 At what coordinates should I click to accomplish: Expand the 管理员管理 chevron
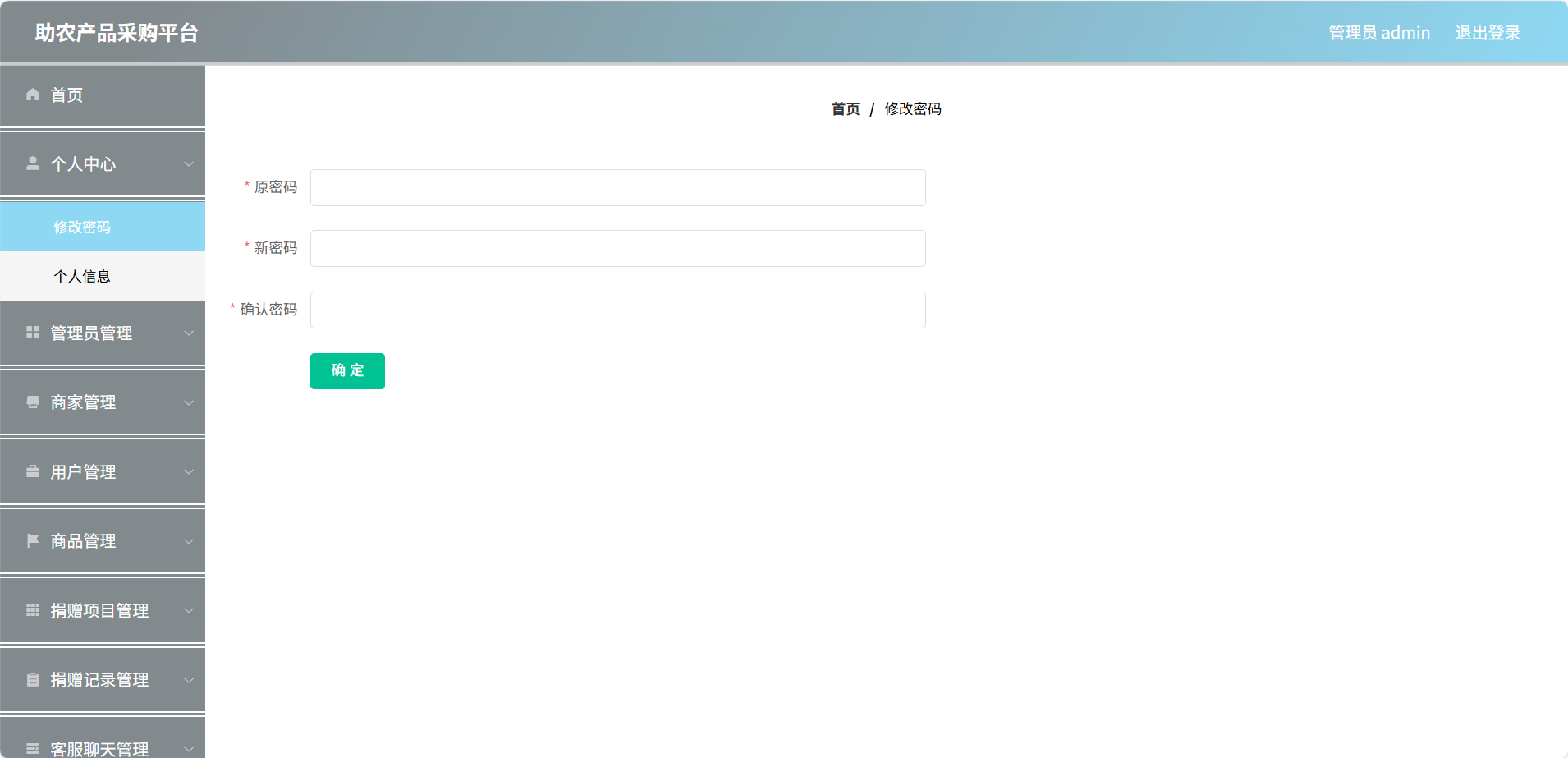189,333
